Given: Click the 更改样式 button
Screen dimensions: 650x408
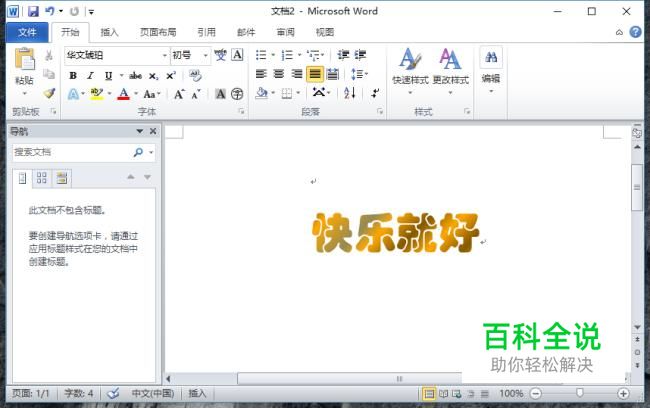Looking at the screenshot, I should tap(451, 71).
